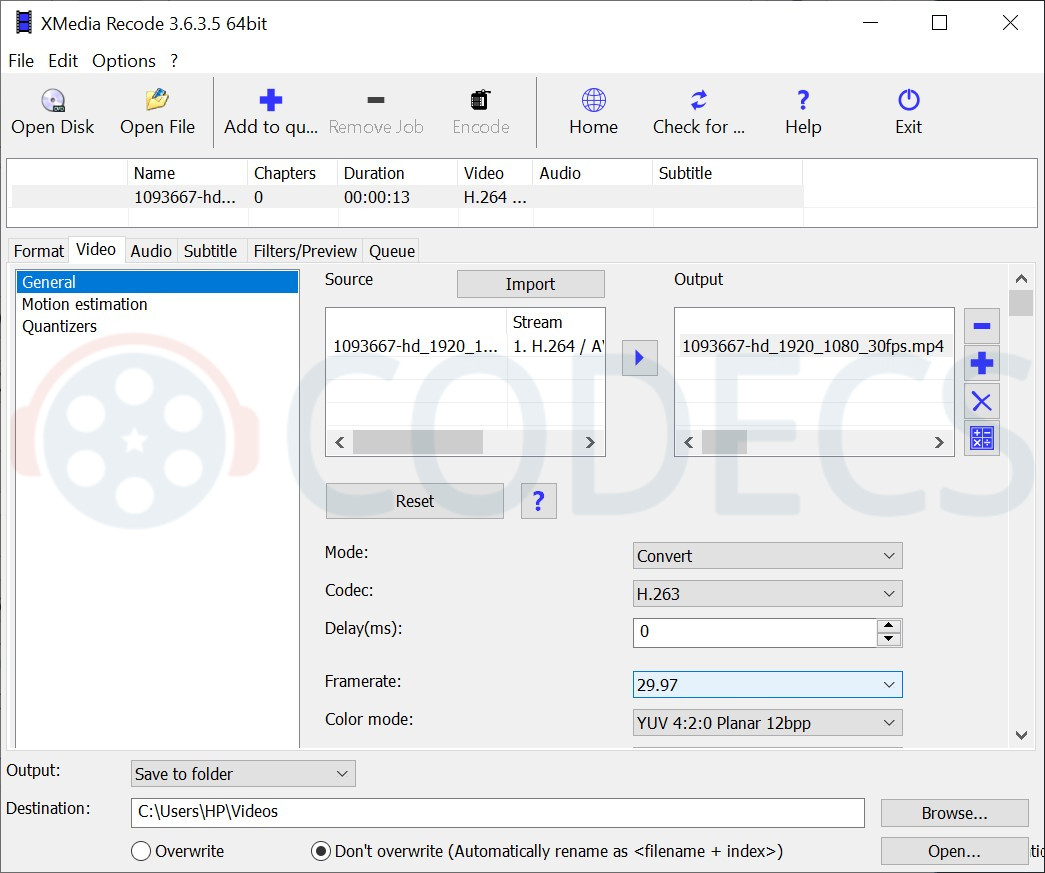Click the Name column header
Viewport: 1045px width, 873px height.
tap(187, 173)
